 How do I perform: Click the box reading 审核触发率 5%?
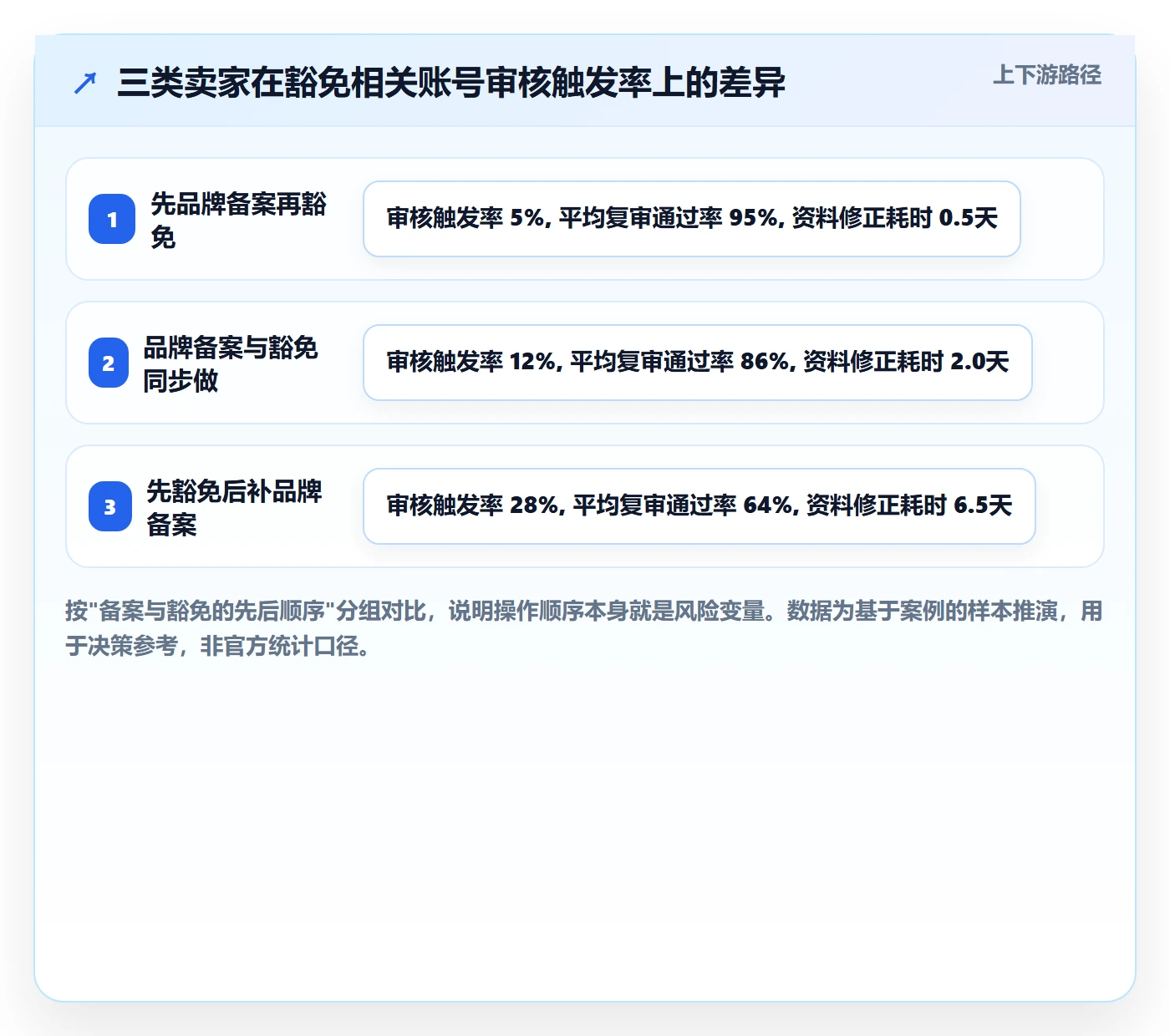[x=692, y=219]
